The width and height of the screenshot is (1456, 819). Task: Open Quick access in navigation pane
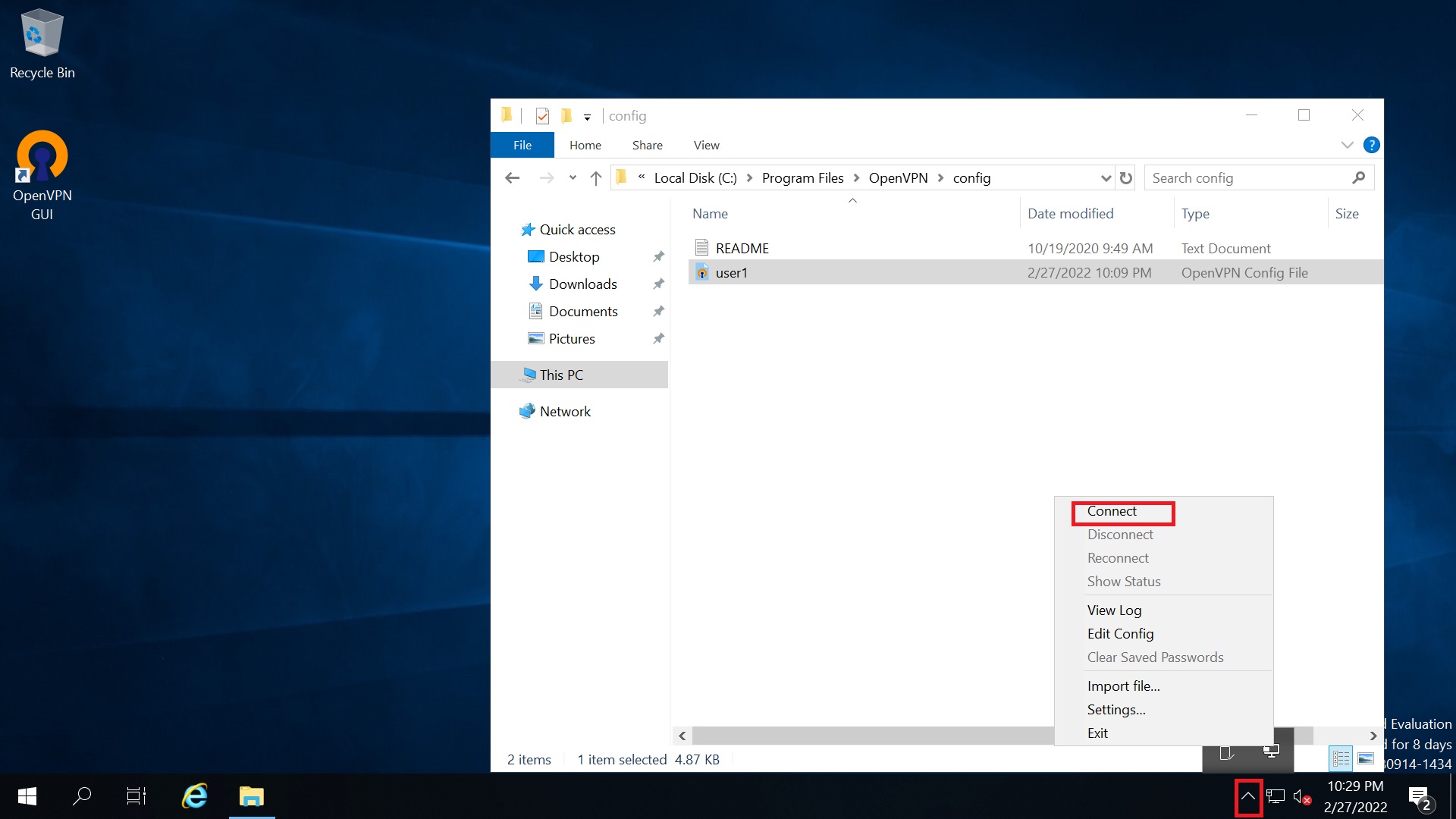577,230
